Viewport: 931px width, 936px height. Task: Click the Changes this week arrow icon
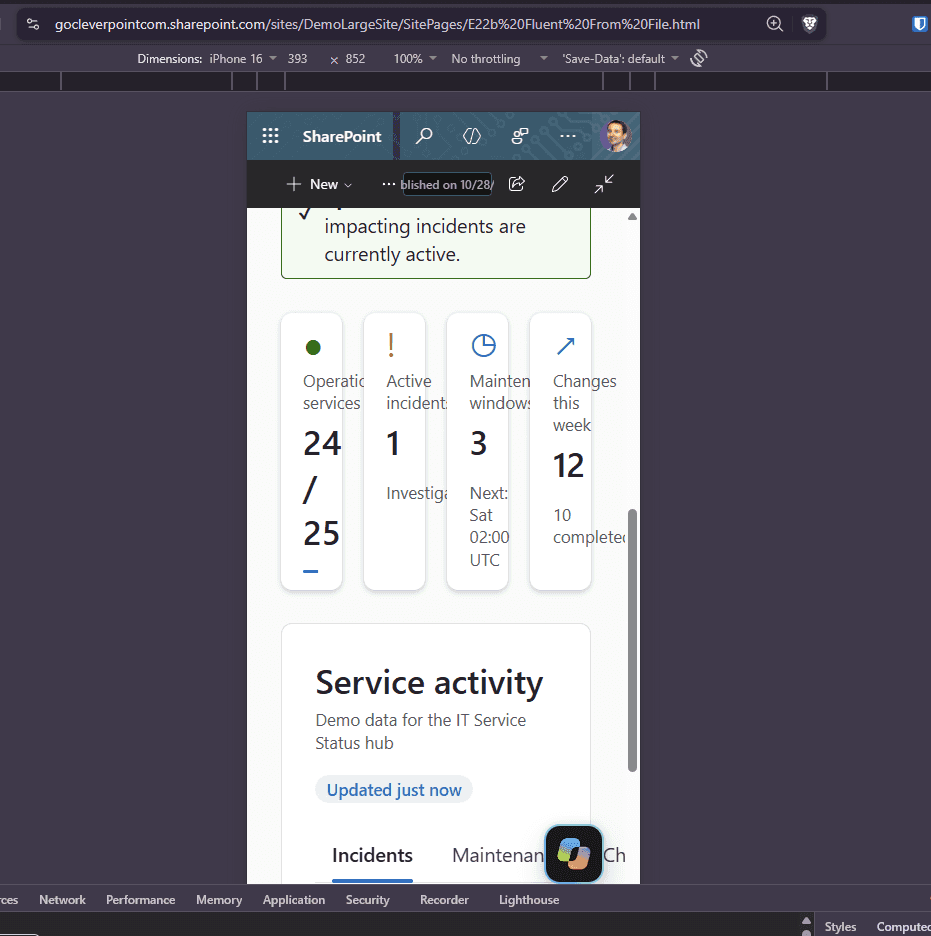point(565,346)
